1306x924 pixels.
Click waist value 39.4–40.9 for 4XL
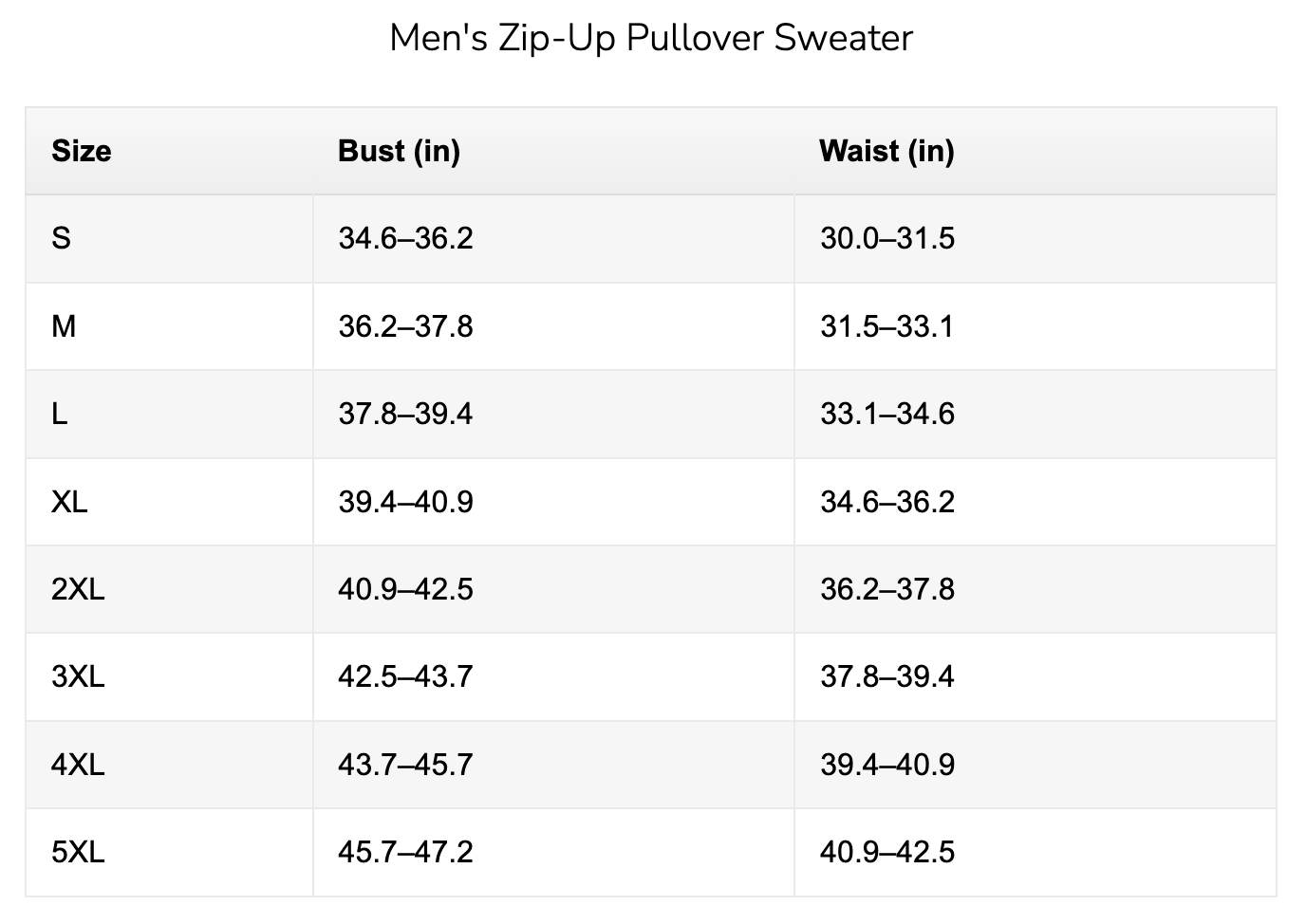(887, 765)
